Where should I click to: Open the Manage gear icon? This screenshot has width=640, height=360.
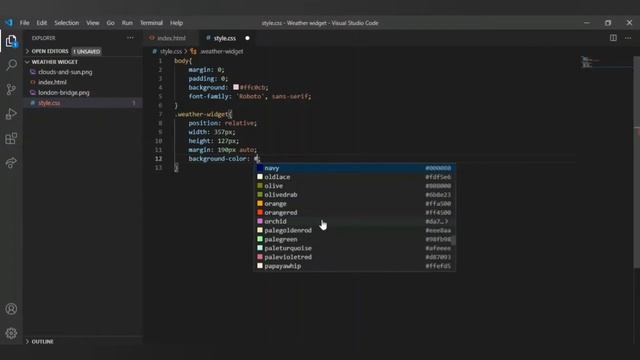(x=11, y=333)
